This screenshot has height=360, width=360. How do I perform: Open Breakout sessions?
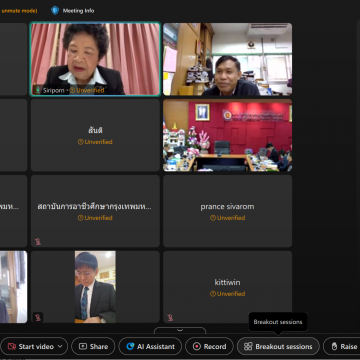pos(278,346)
